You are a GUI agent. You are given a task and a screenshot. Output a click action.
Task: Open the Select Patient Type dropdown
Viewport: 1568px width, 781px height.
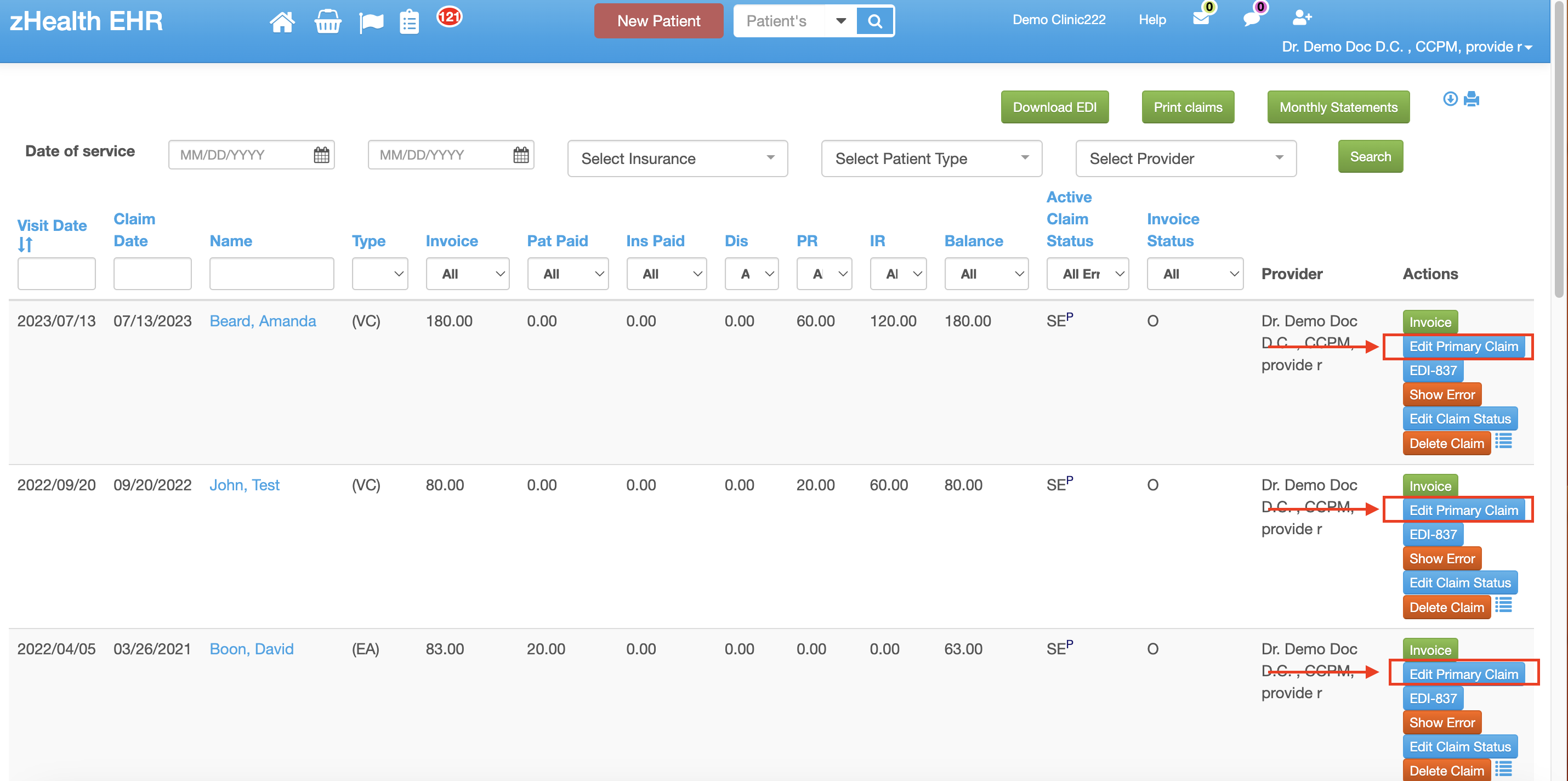(931, 159)
